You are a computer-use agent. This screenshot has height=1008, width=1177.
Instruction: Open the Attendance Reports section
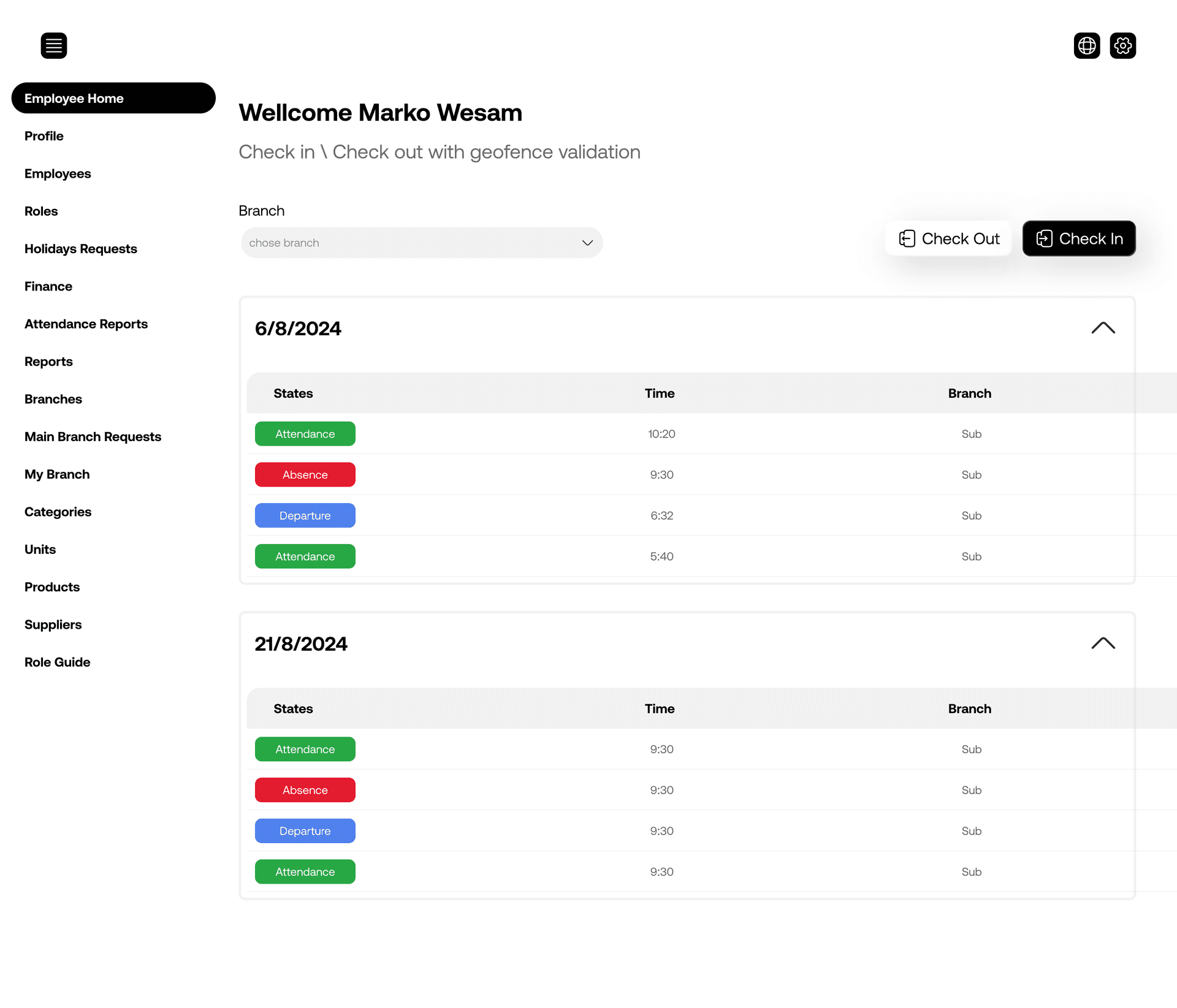click(86, 324)
